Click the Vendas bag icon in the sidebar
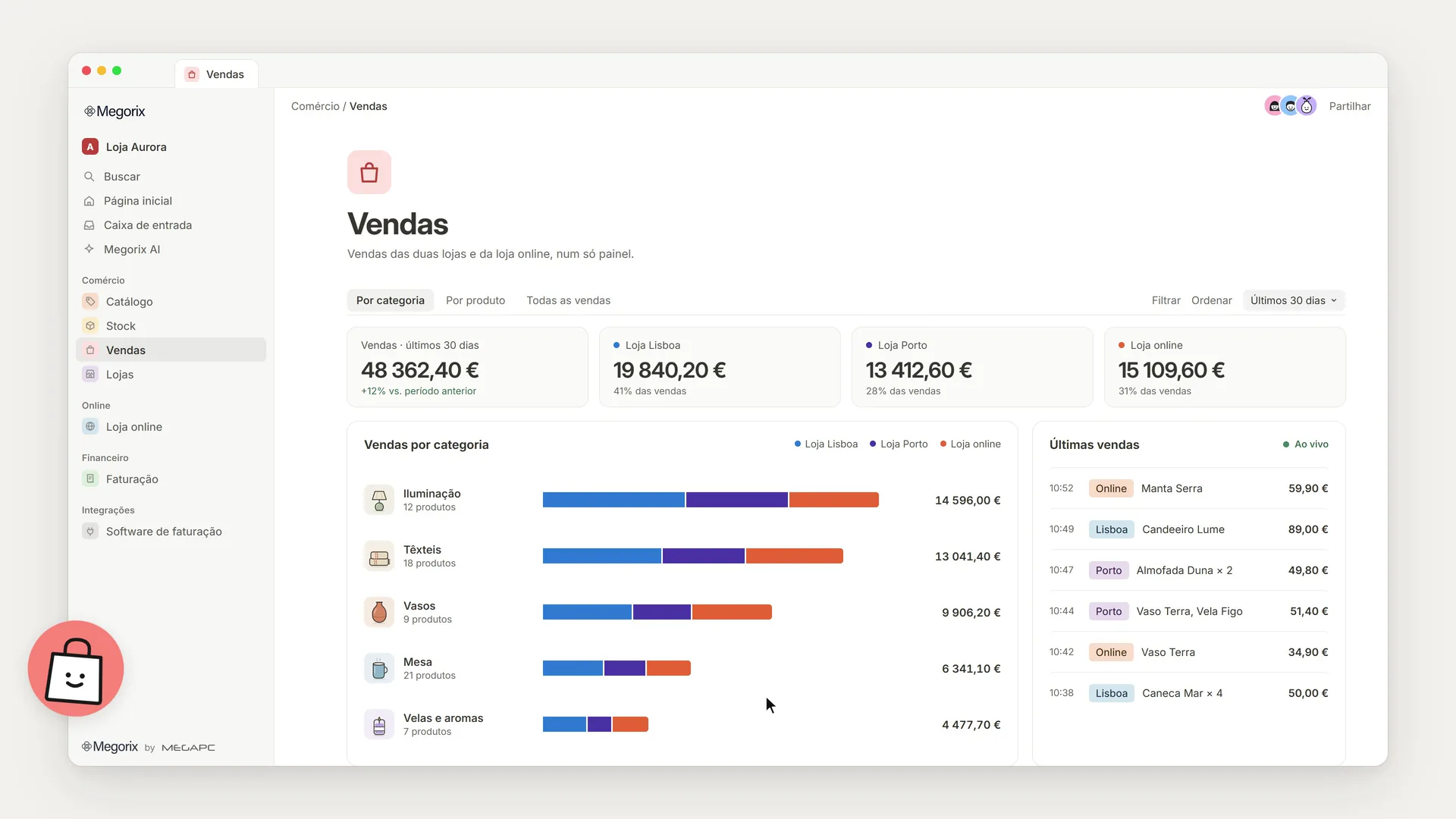Image resolution: width=1456 pixels, height=819 pixels. click(x=90, y=350)
